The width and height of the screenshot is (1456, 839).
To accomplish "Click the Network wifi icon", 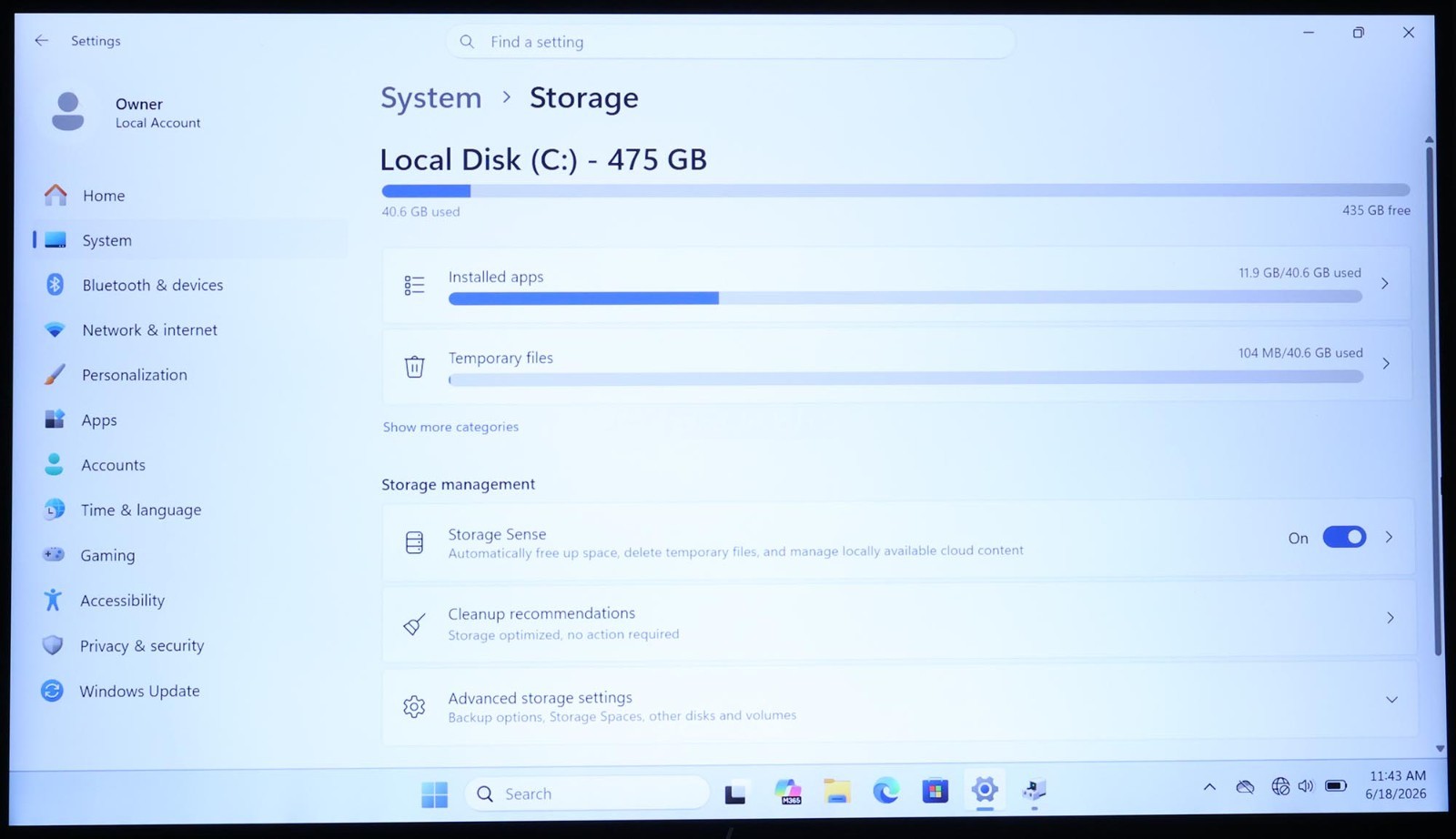I will point(55,329).
